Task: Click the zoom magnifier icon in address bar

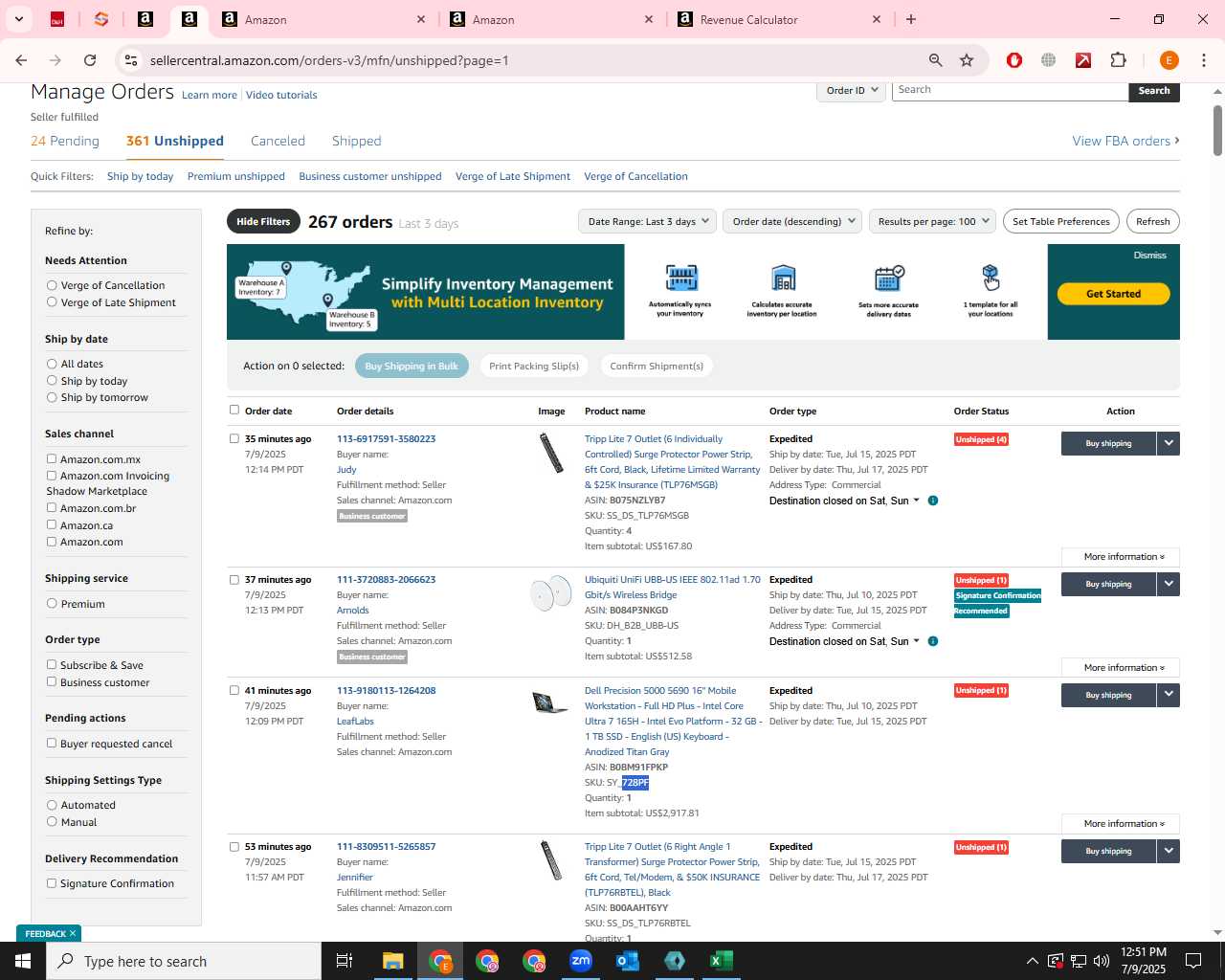Action: click(935, 60)
